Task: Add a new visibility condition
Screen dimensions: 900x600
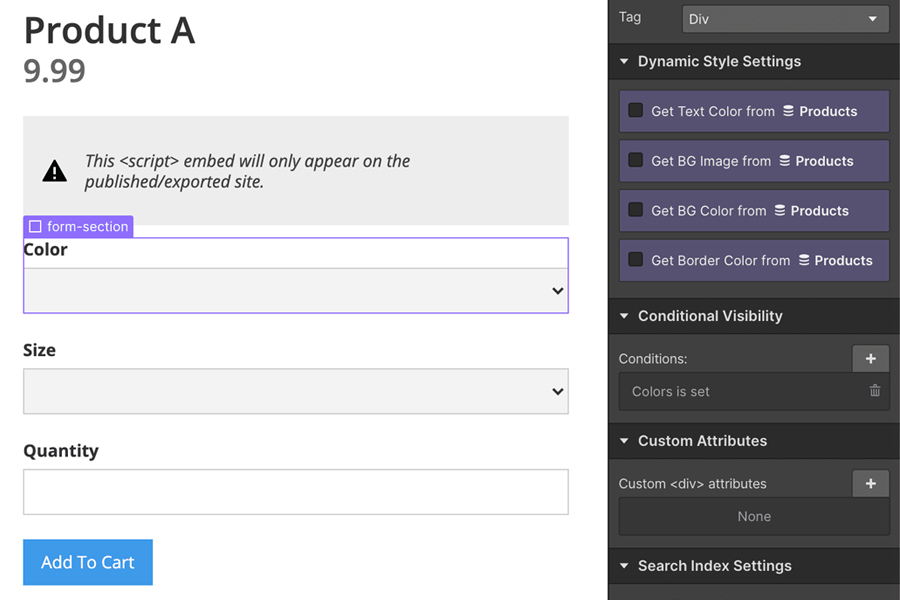Action: click(x=870, y=359)
